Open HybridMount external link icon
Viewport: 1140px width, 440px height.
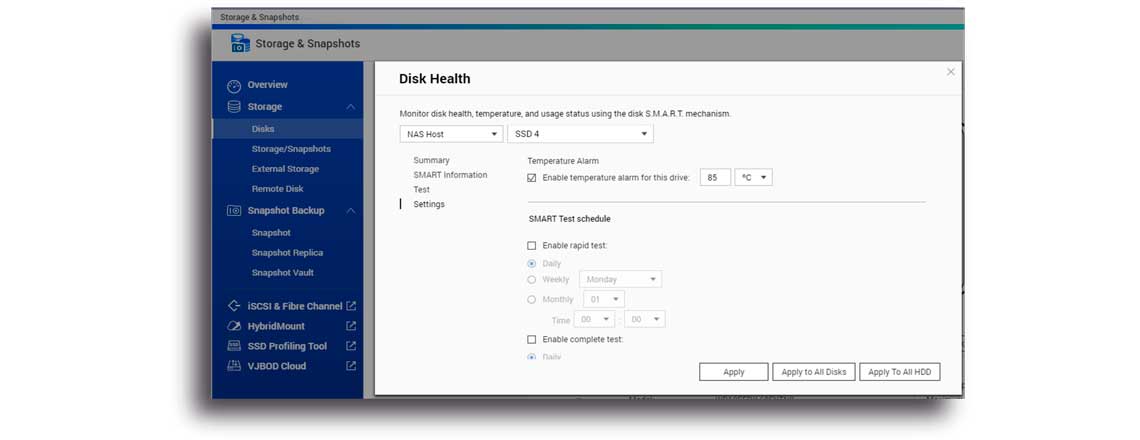pyautogui.click(x=351, y=326)
